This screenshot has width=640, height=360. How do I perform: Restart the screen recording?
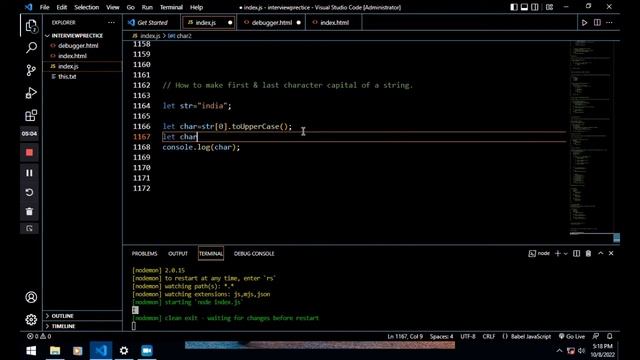coord(29,192)
